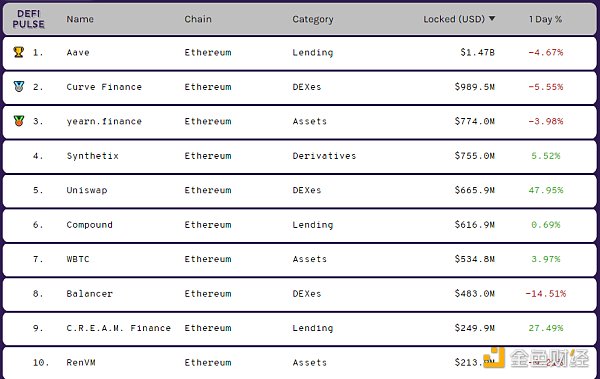Click the bronze medal icon for yearn.finance
The image size is (600, 379).
click(19, 121)
